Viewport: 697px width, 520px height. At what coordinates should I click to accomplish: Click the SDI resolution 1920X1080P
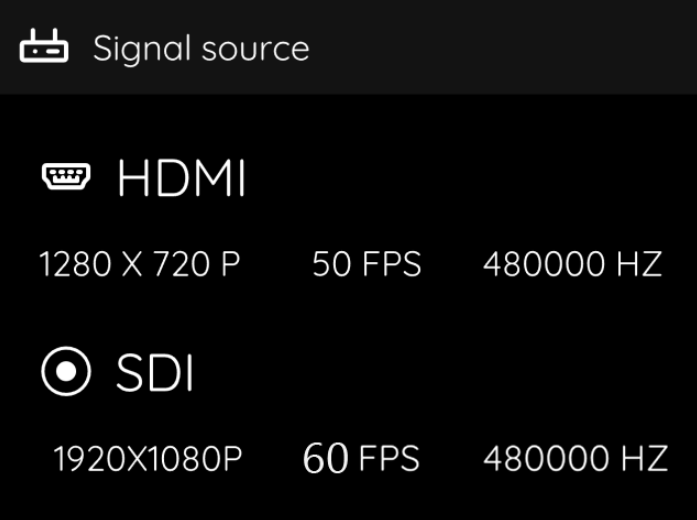(148, 459)
